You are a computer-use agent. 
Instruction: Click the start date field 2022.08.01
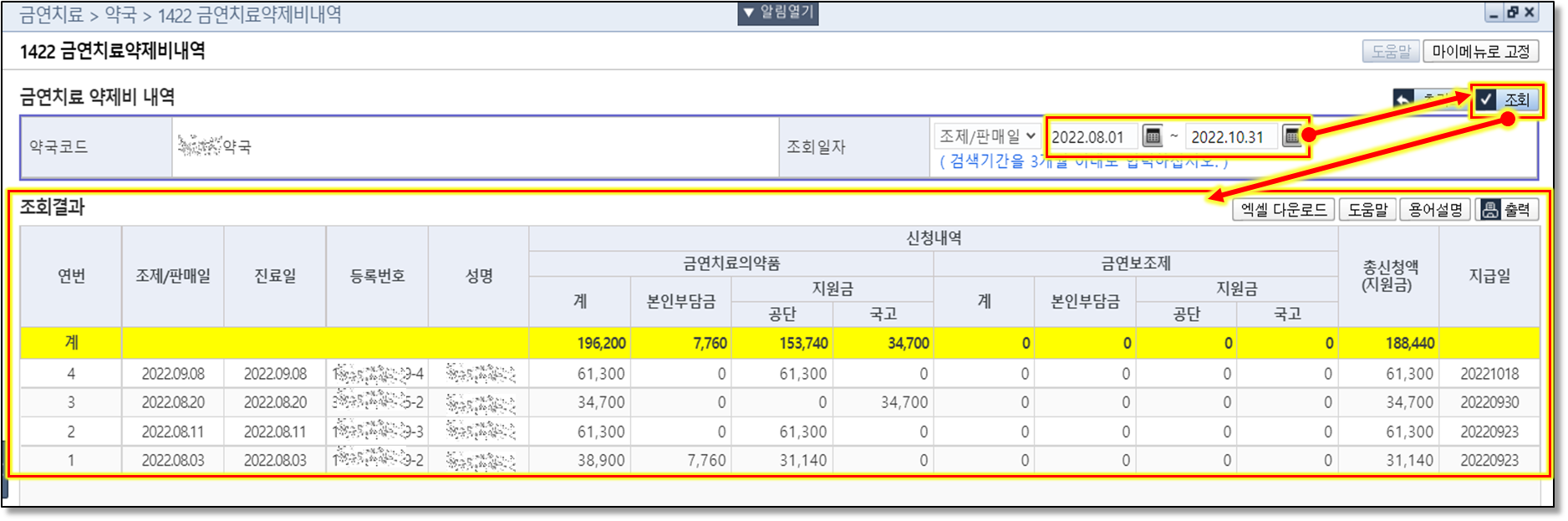[x=1092, y=136]
